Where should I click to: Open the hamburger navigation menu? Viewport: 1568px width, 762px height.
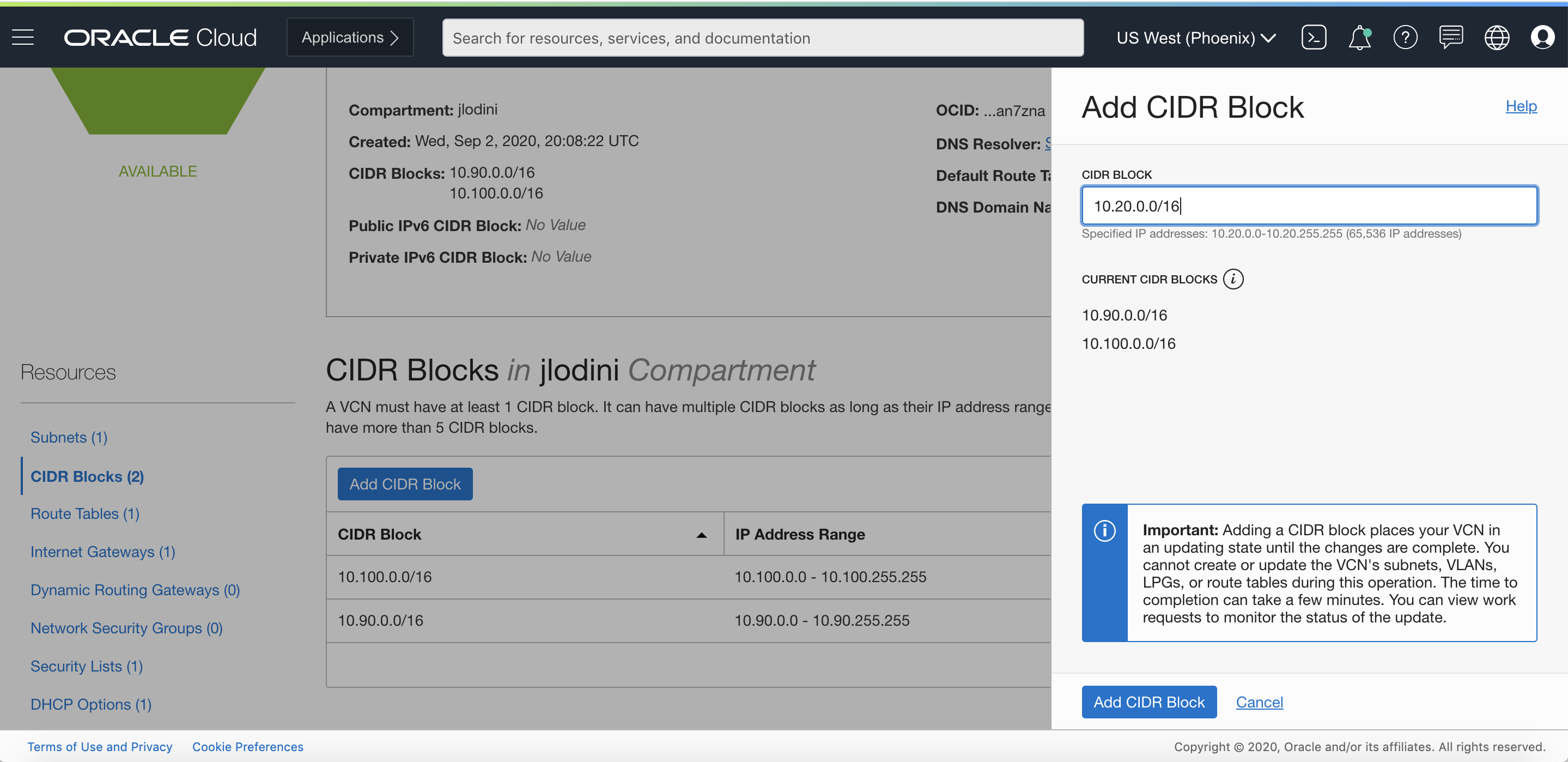point(23,38)
